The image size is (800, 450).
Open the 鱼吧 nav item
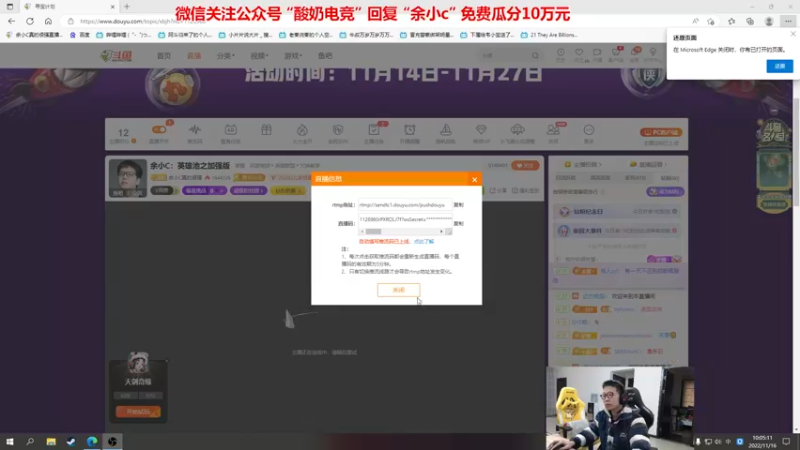coord(325,56)
